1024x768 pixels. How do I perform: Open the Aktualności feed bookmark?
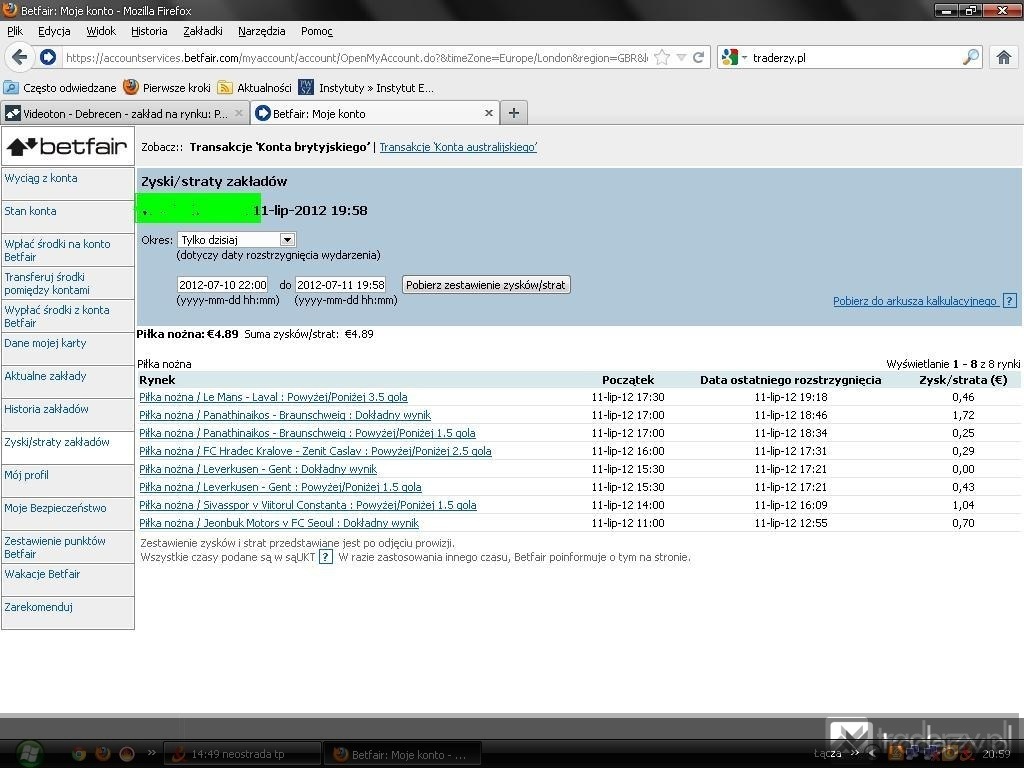pyautogui.click(x=255, y=88)
